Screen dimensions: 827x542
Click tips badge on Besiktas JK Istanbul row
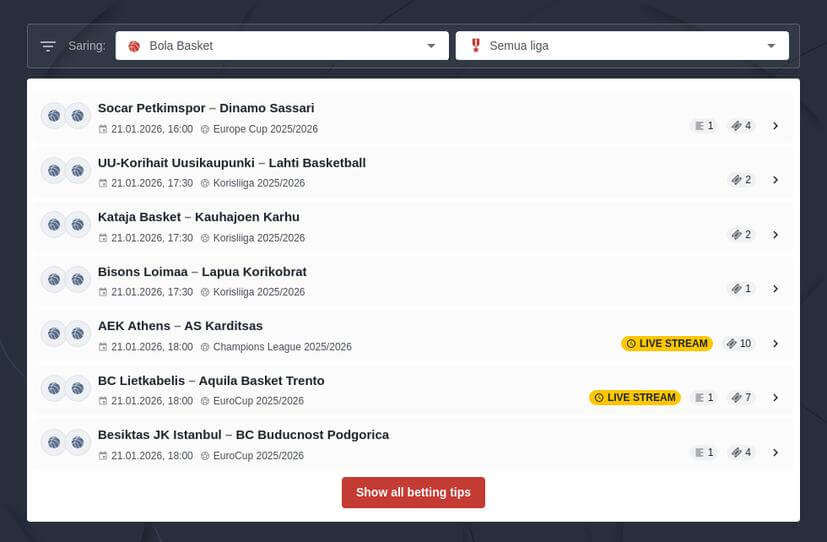click(x=741, y=453)
